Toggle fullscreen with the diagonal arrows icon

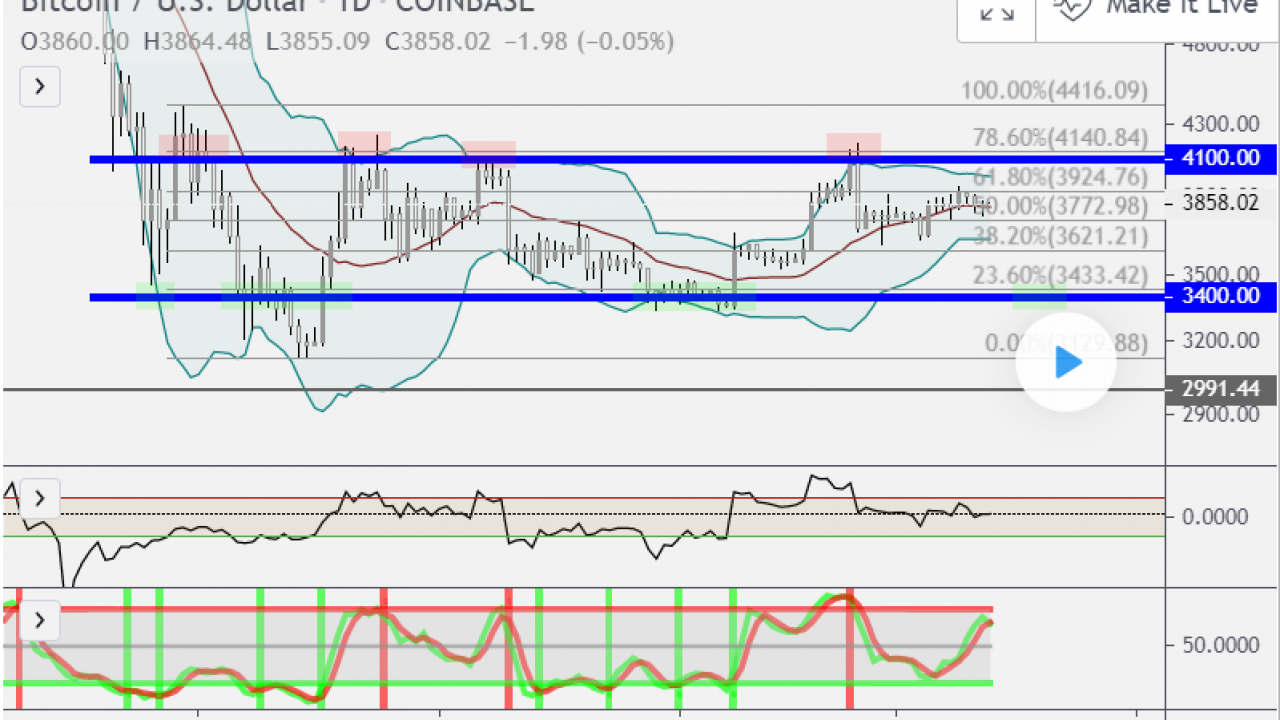click(x=996, y=11)
